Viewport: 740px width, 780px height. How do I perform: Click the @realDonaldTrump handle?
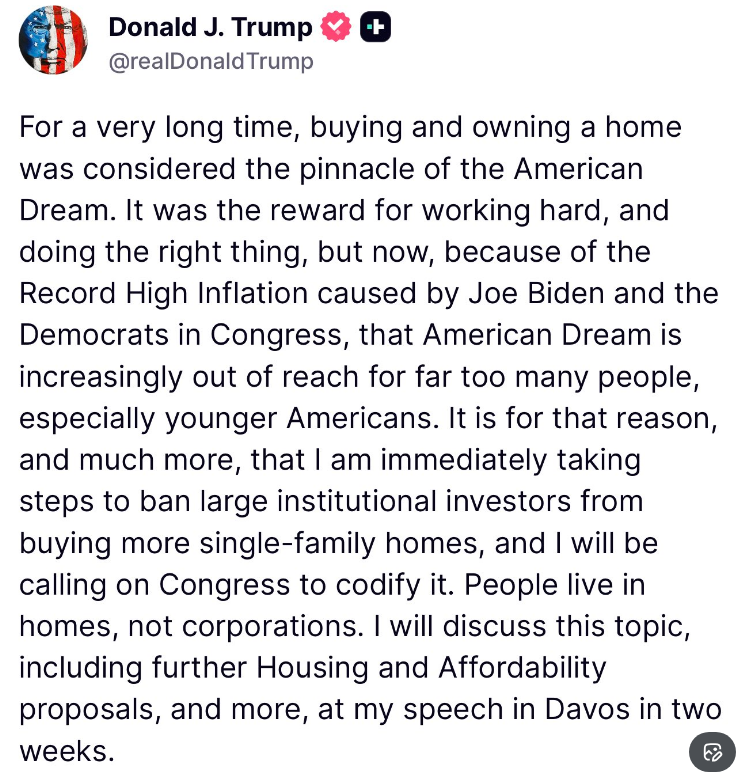[211, 62]
